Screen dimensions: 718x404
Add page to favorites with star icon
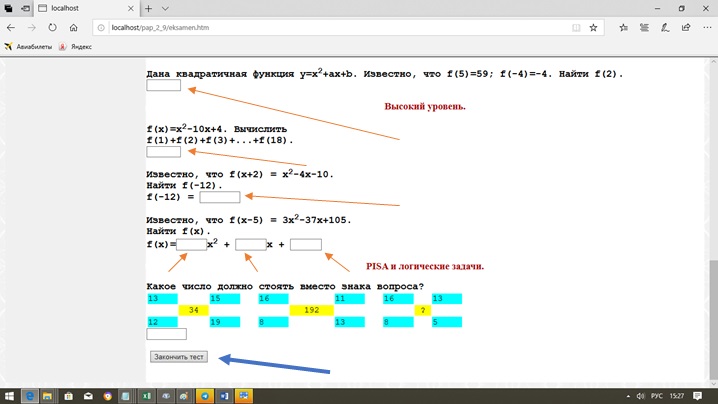(x=593, y=27)
